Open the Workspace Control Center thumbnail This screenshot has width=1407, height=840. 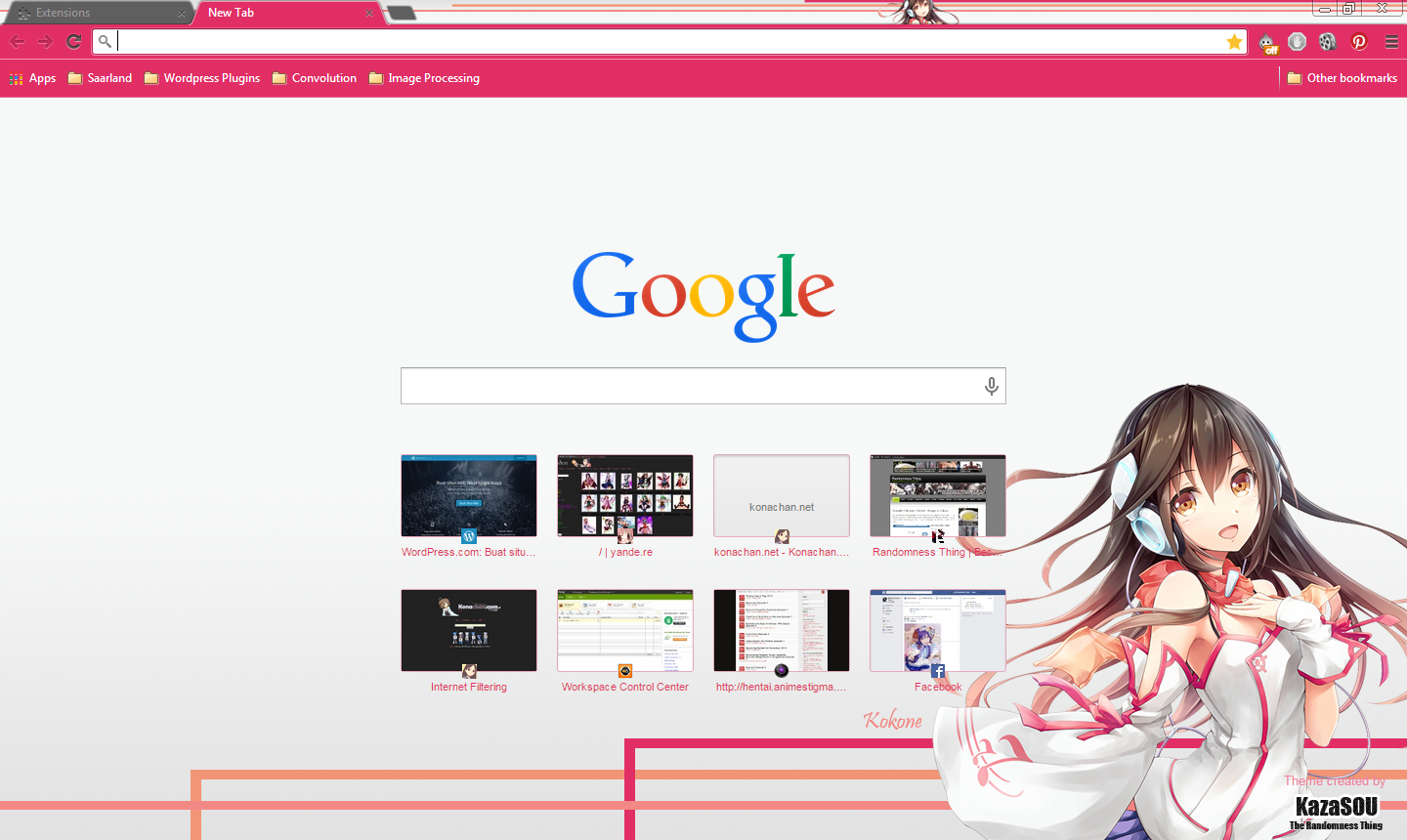click(x=625, y=630)
